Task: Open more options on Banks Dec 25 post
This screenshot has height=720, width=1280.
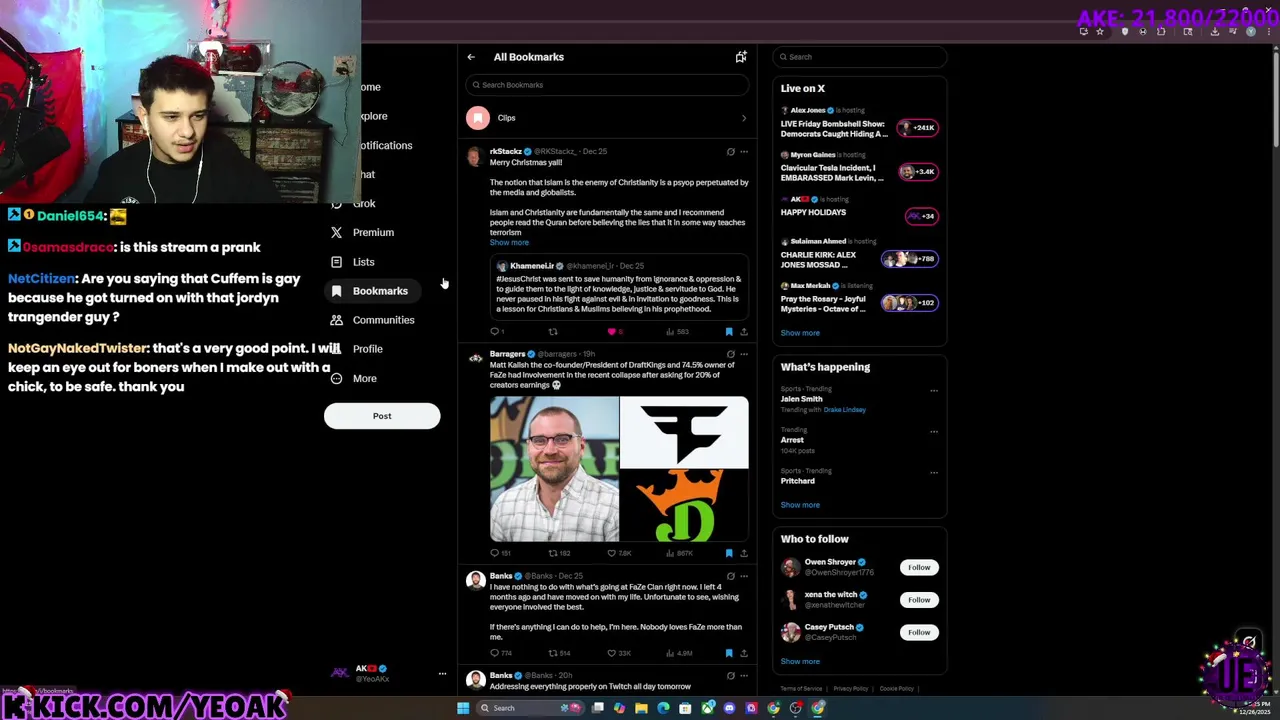Action: (x=744, y=576)
